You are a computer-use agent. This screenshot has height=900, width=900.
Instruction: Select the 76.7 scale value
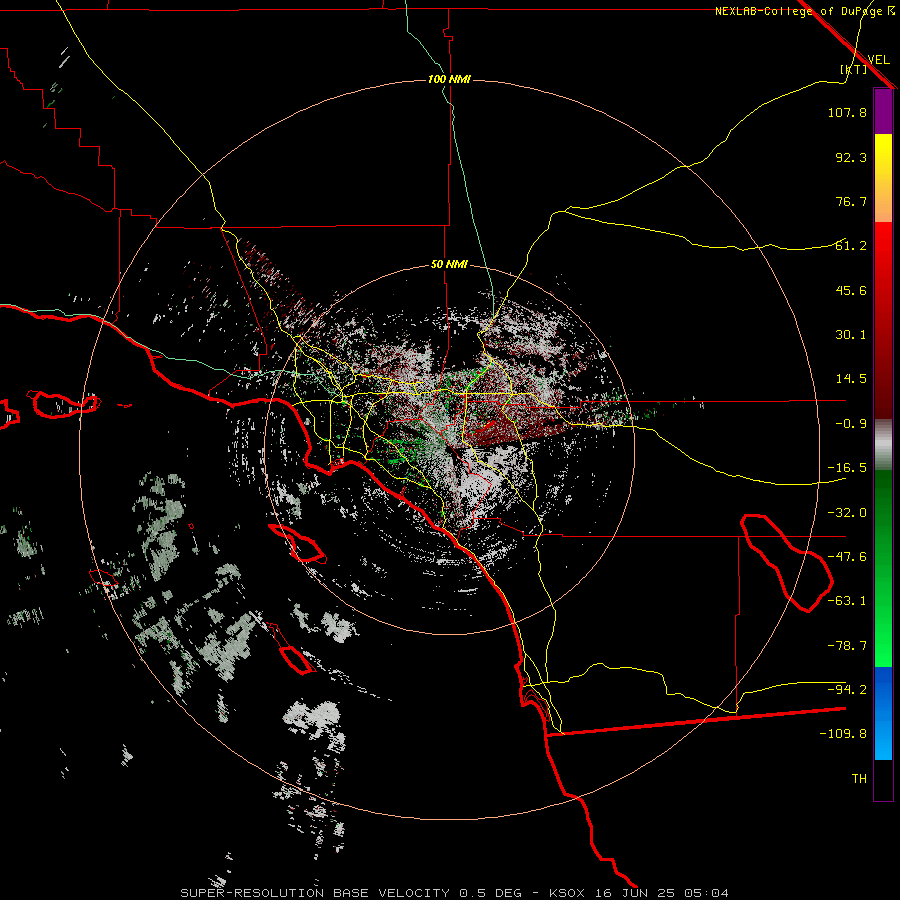(851, 201)
